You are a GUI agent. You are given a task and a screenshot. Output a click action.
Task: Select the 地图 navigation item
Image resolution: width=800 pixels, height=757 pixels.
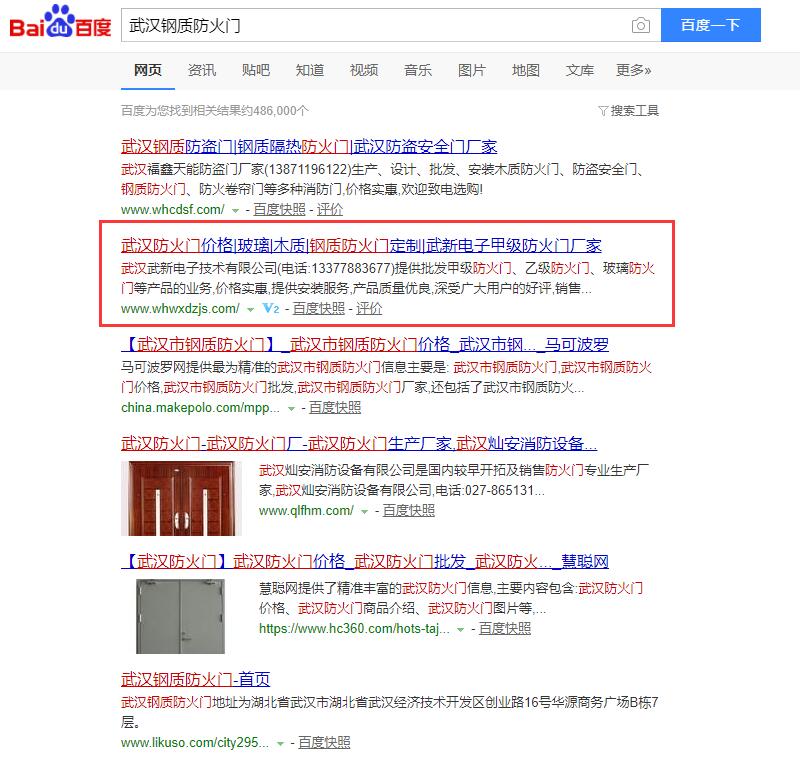click(527, 71)
